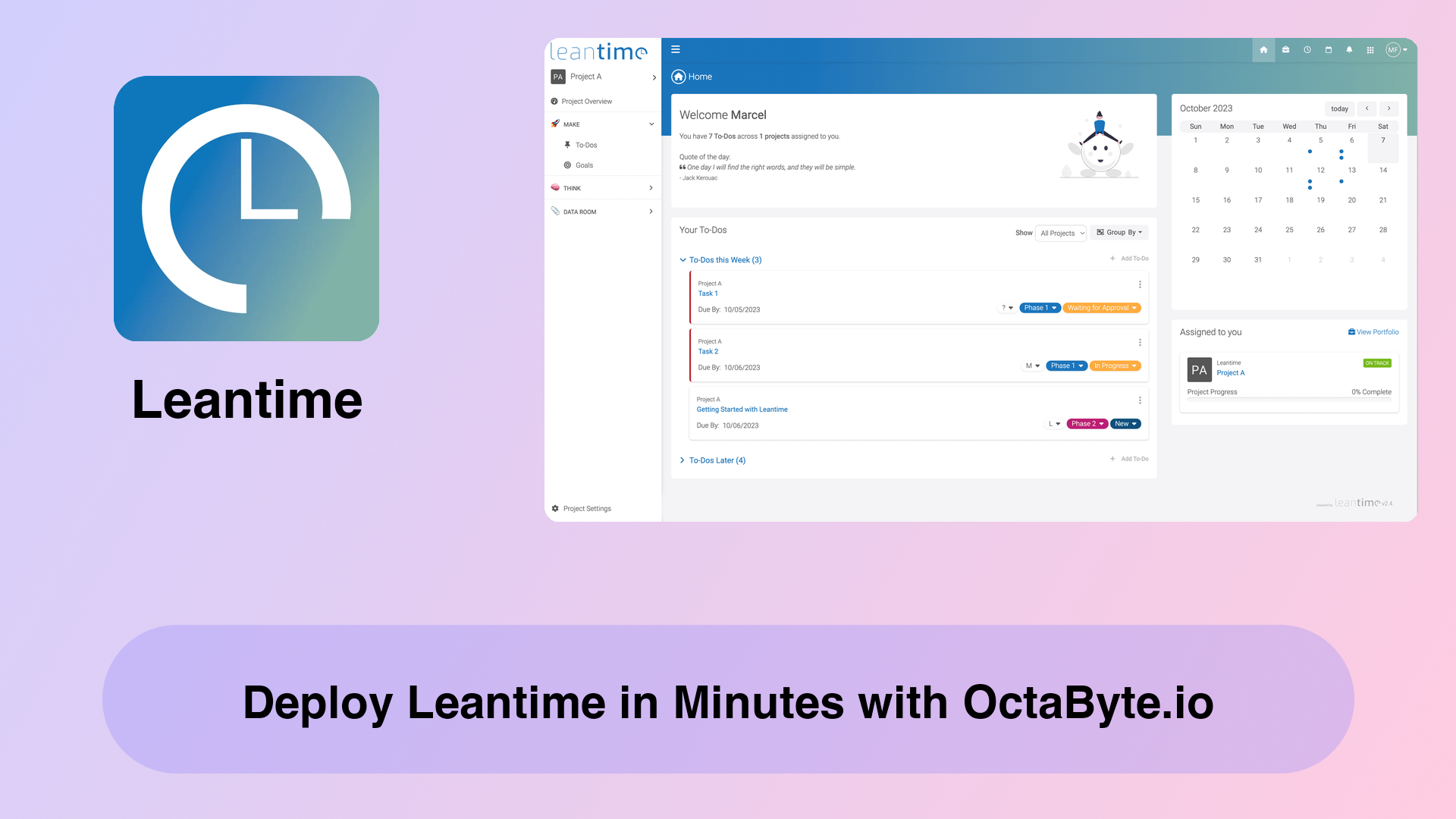Open the Group By dropdown filter

pyautogui.click(x=1118, y=232)
